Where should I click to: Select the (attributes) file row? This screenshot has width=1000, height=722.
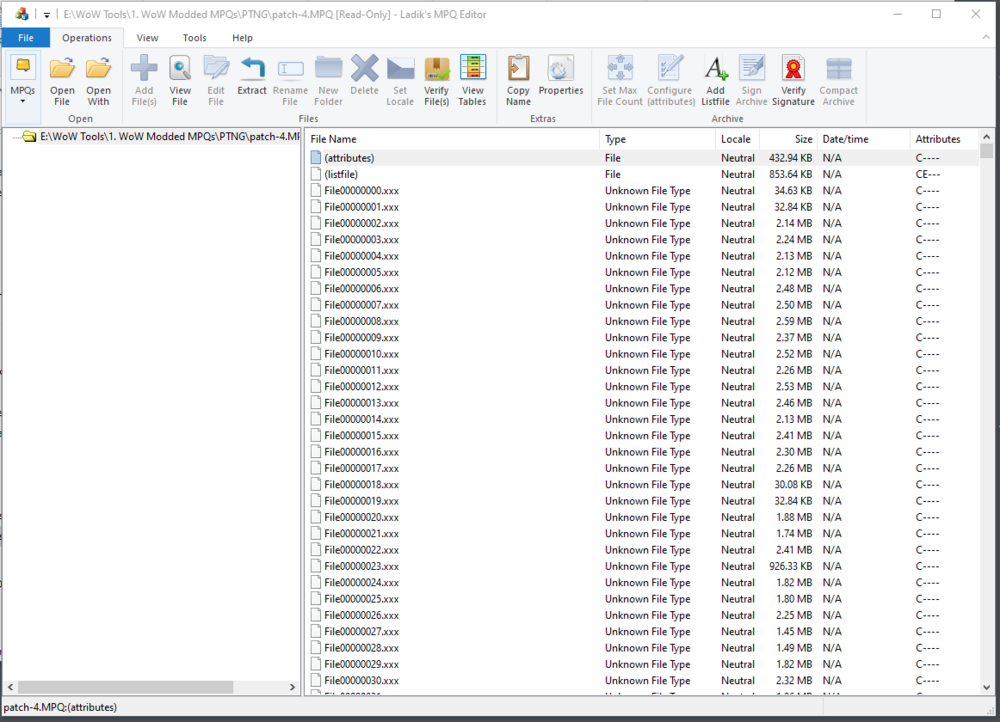[642, 158]
